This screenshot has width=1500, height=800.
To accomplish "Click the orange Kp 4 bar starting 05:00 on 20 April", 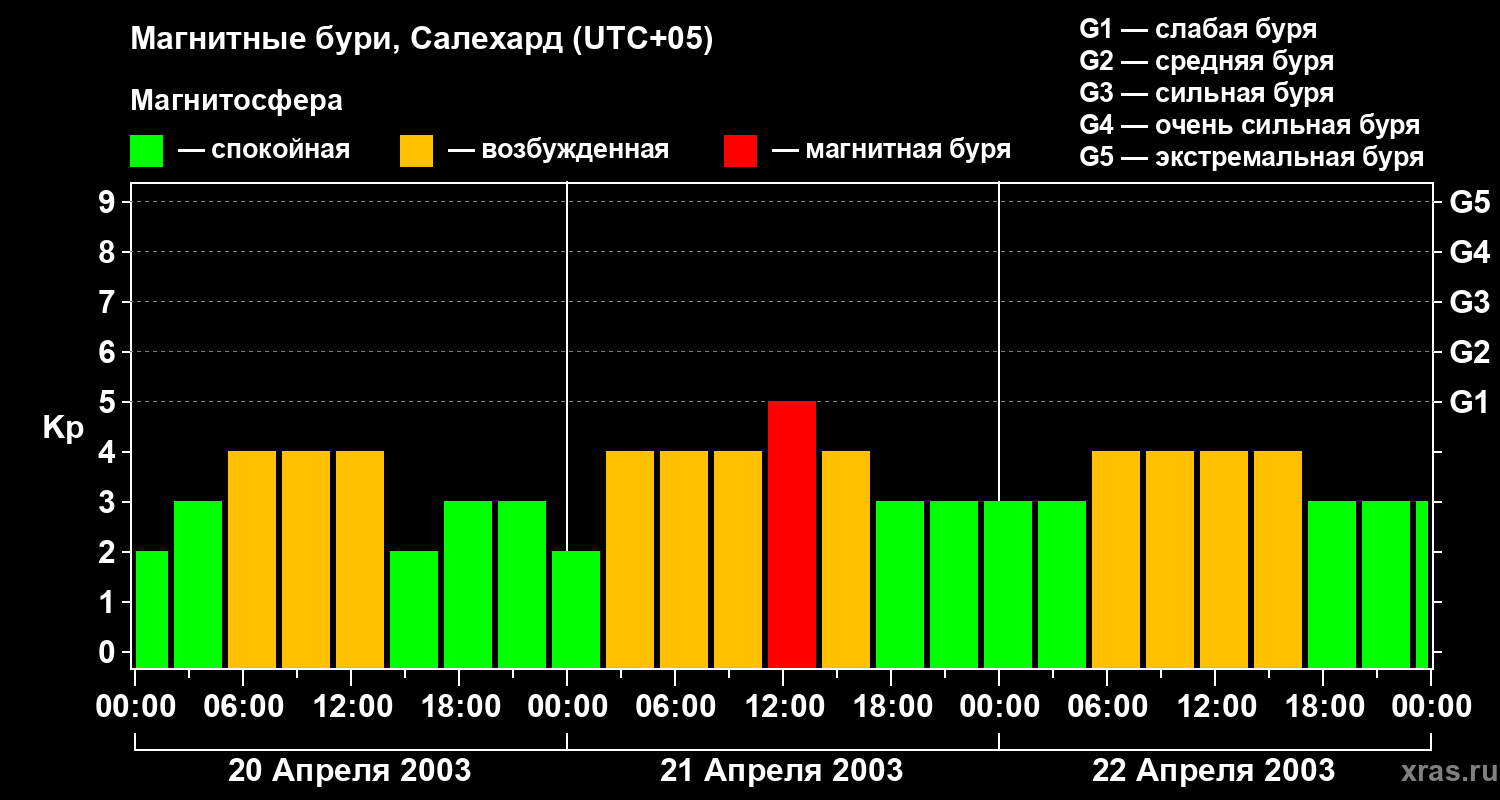I will (252, 559).
